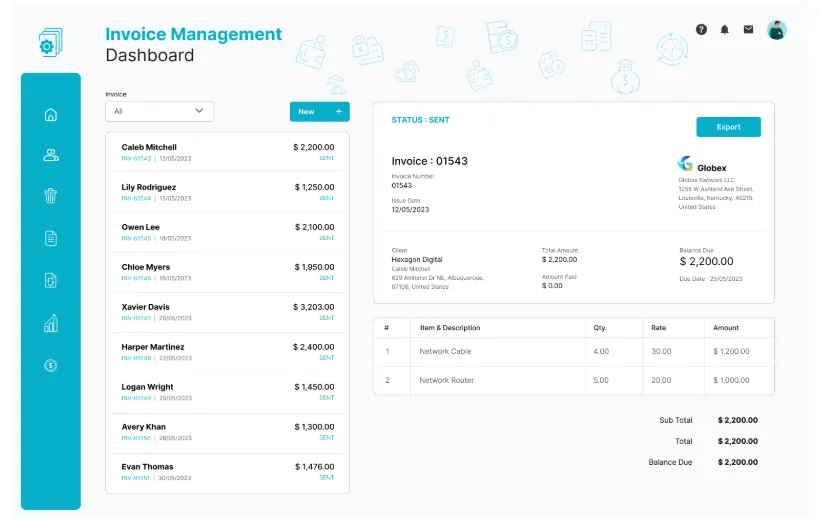Open the Home icon in sidebar
Viewport: 820px width, 518px height.
pos(51,114)
